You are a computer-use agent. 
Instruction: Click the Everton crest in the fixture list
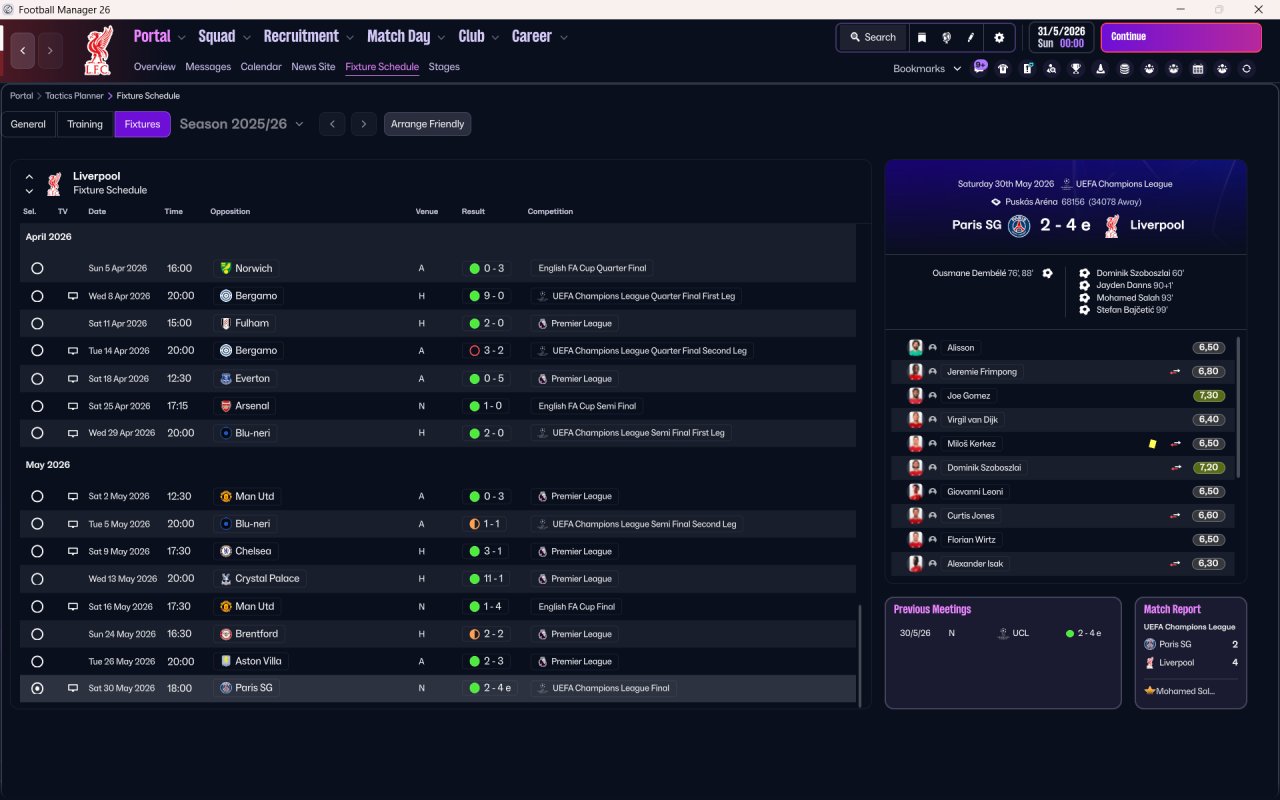point(226,379)
